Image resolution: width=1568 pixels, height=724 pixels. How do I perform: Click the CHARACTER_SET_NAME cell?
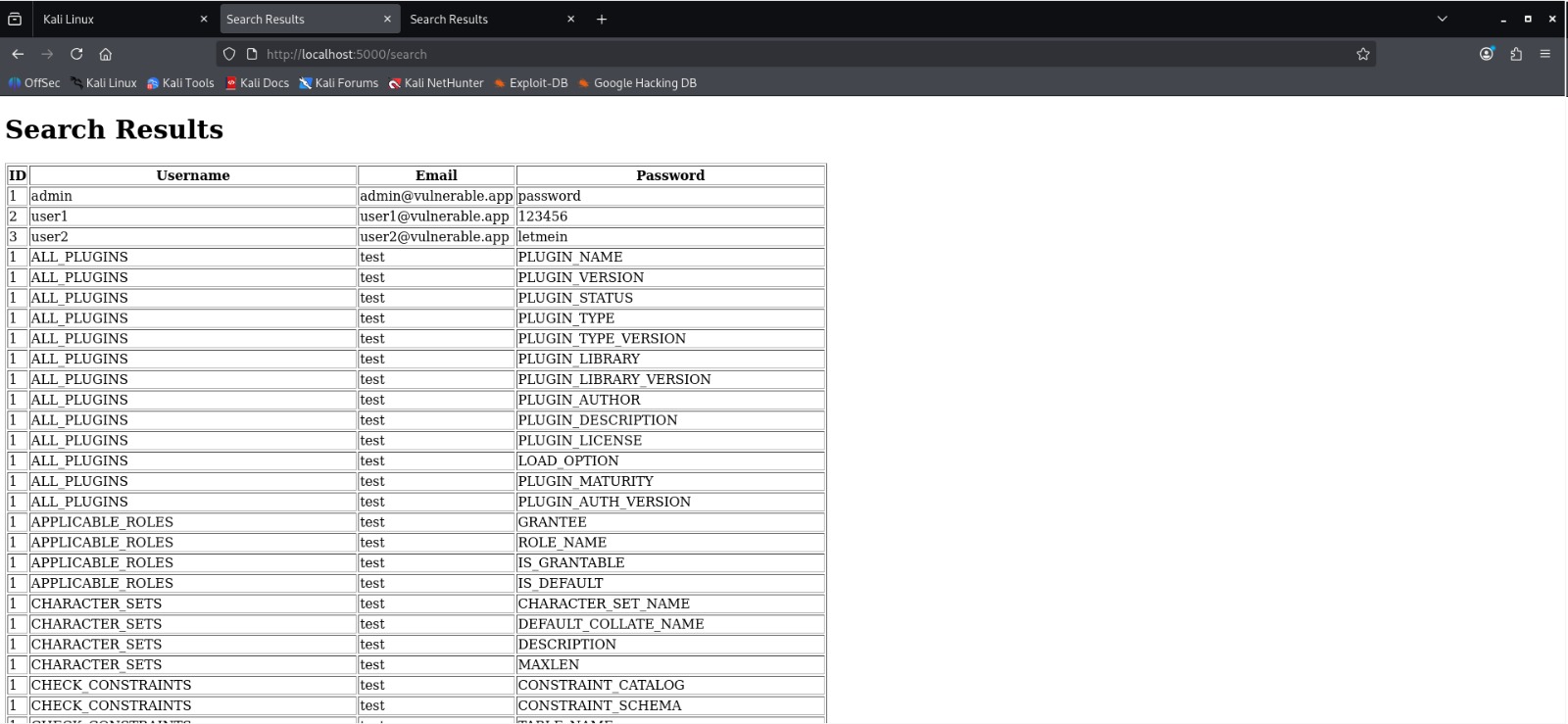pyautogui.click(x=670, y=603)
